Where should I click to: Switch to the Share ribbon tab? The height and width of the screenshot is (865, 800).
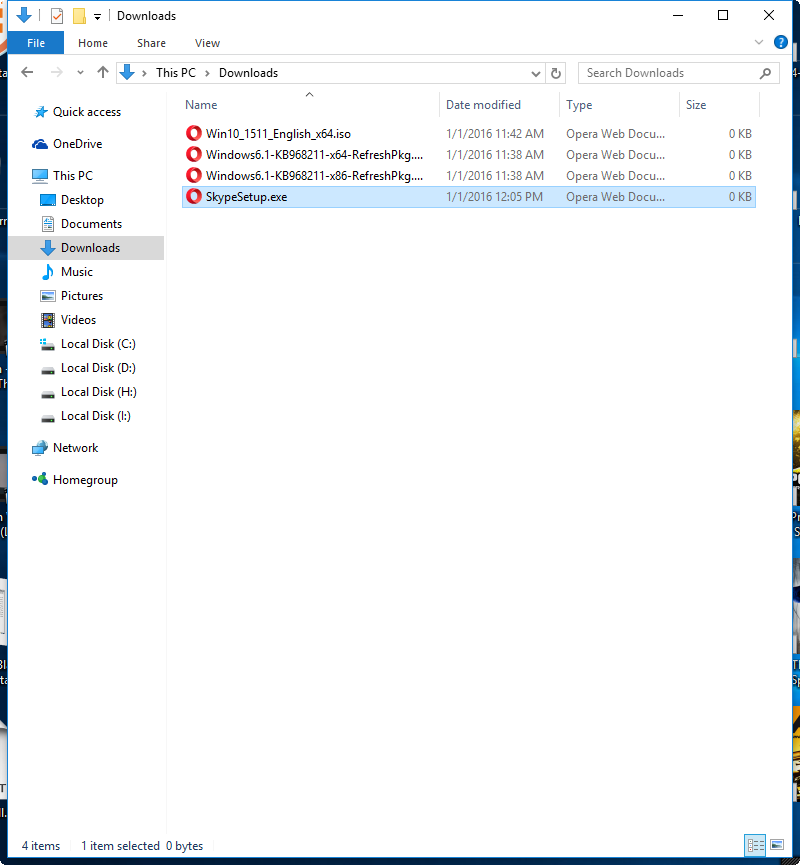(x=151, y=43)
